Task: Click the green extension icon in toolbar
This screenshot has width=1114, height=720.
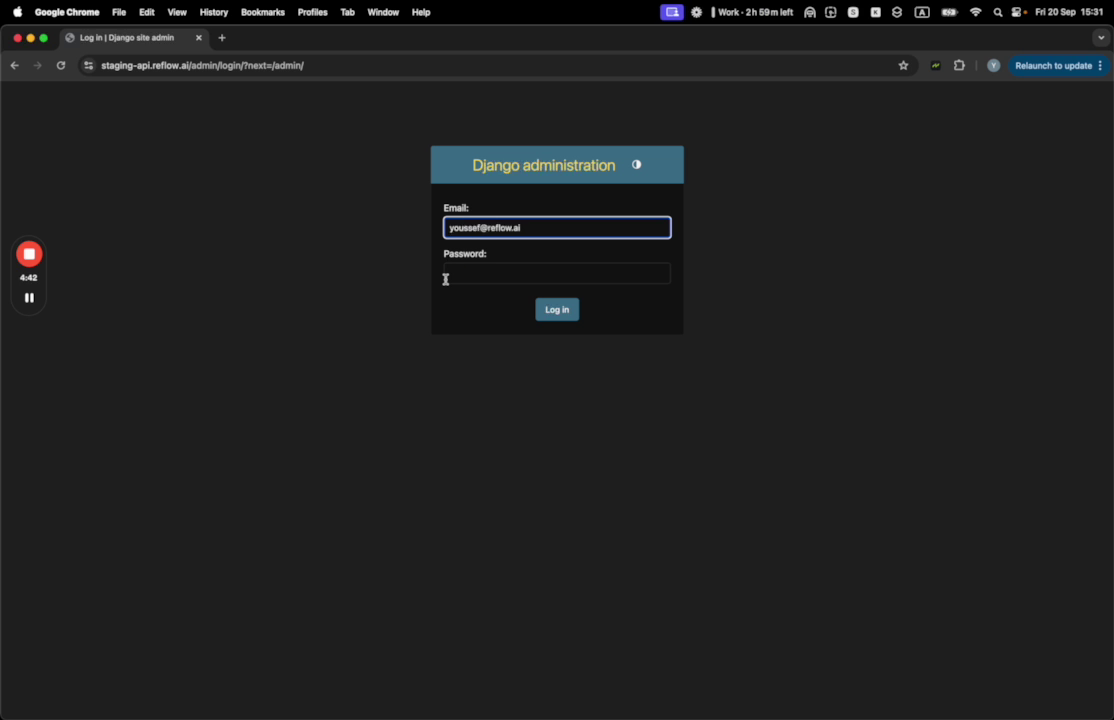Action: coord(936,65)
